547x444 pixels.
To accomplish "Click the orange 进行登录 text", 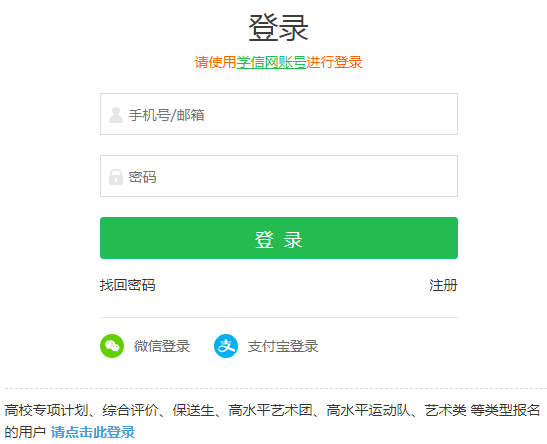I will coord(335,62).
